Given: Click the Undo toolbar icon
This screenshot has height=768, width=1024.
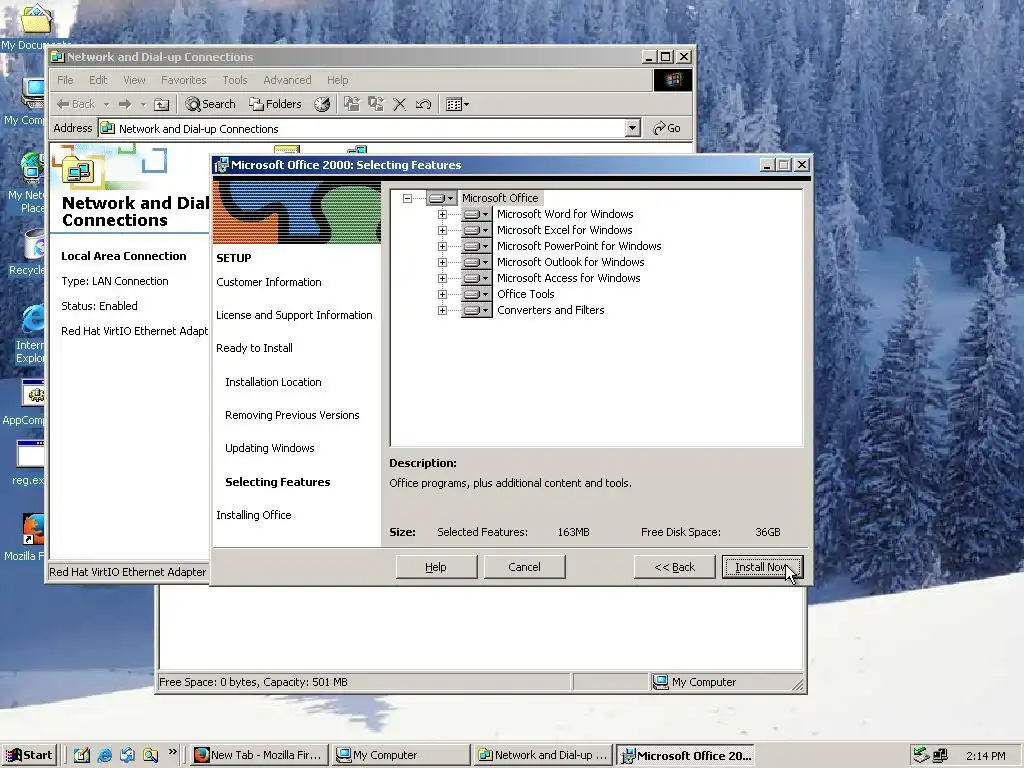Looking at the screenshot, I should point(423,104).
